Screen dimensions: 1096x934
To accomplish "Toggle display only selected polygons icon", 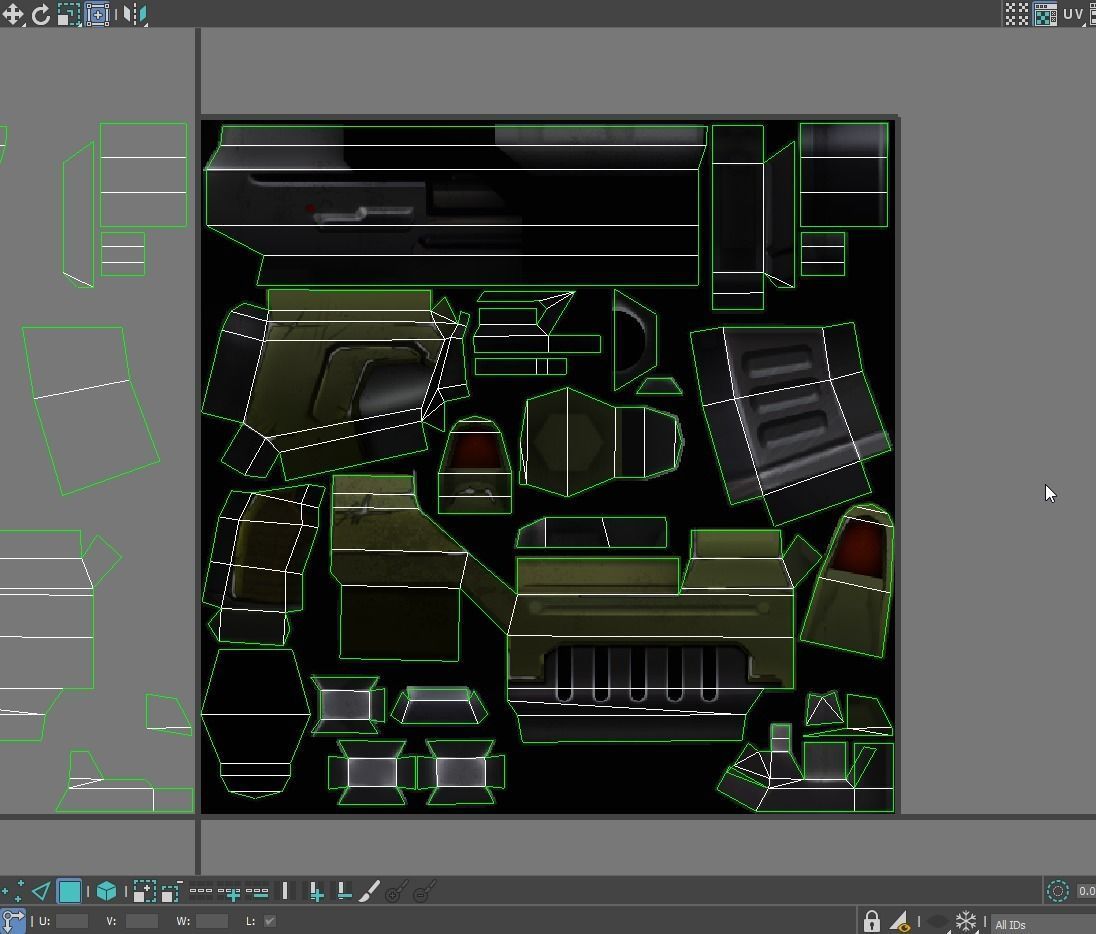I will [x=900, y=921].
